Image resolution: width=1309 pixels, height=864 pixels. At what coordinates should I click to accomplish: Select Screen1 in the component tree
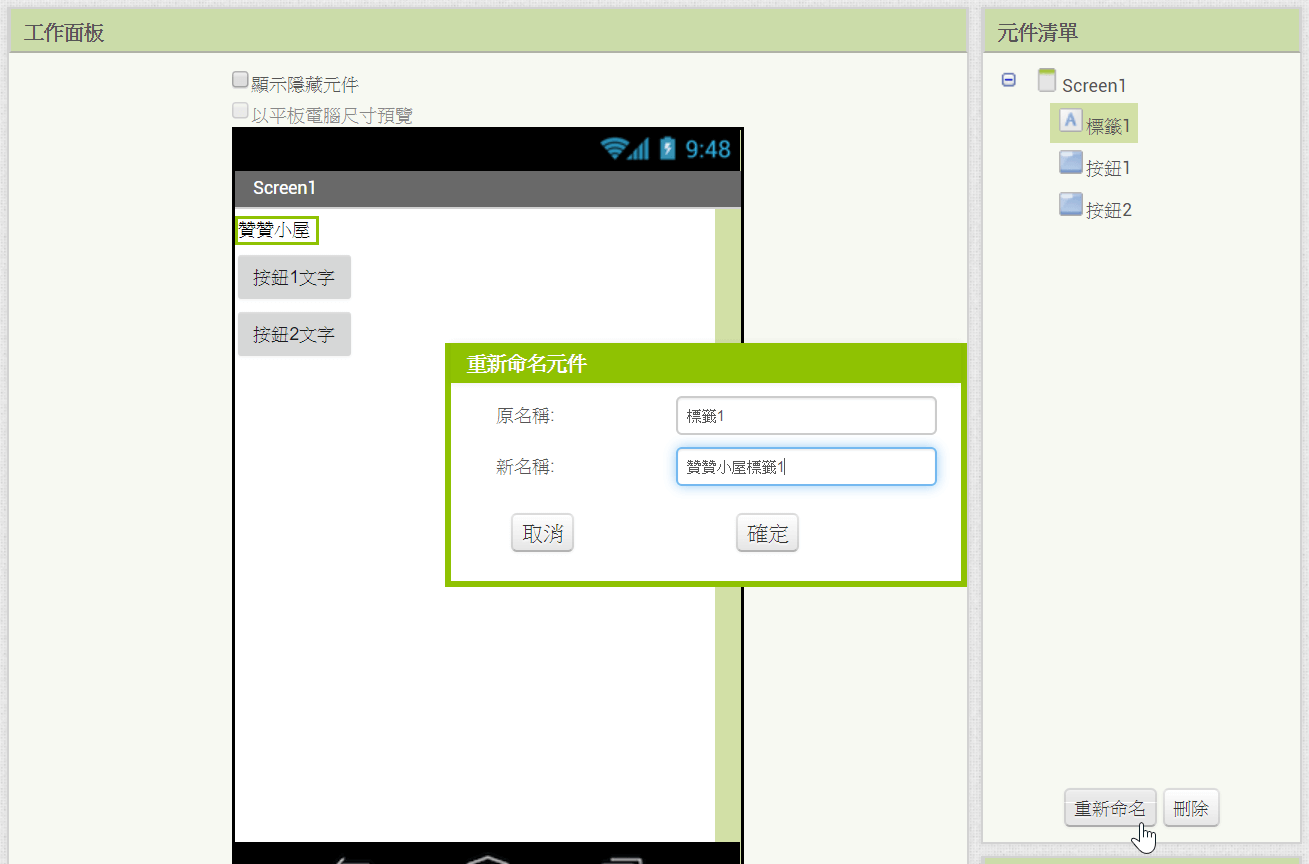[1094, 86]
